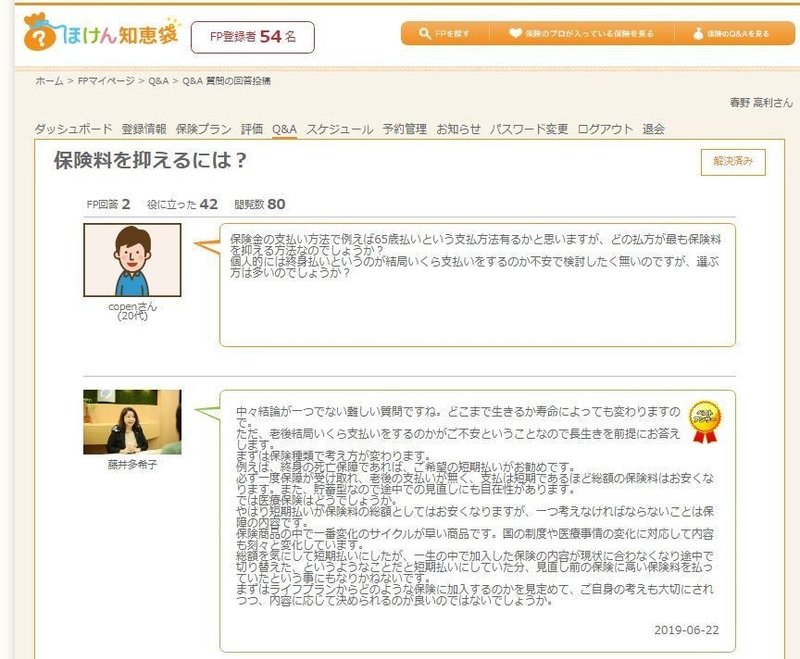
Task: Click the answer text bubble from 藤井多希子
Action: tap(478, 521)
